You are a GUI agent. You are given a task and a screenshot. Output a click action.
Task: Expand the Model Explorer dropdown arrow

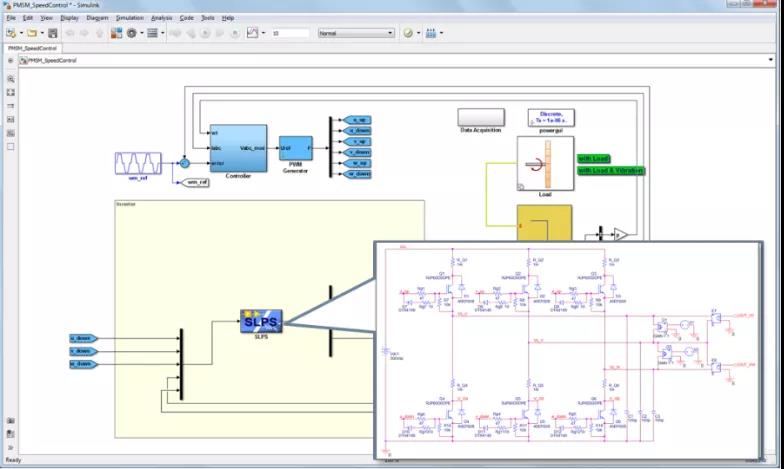(x=162, y=34)
